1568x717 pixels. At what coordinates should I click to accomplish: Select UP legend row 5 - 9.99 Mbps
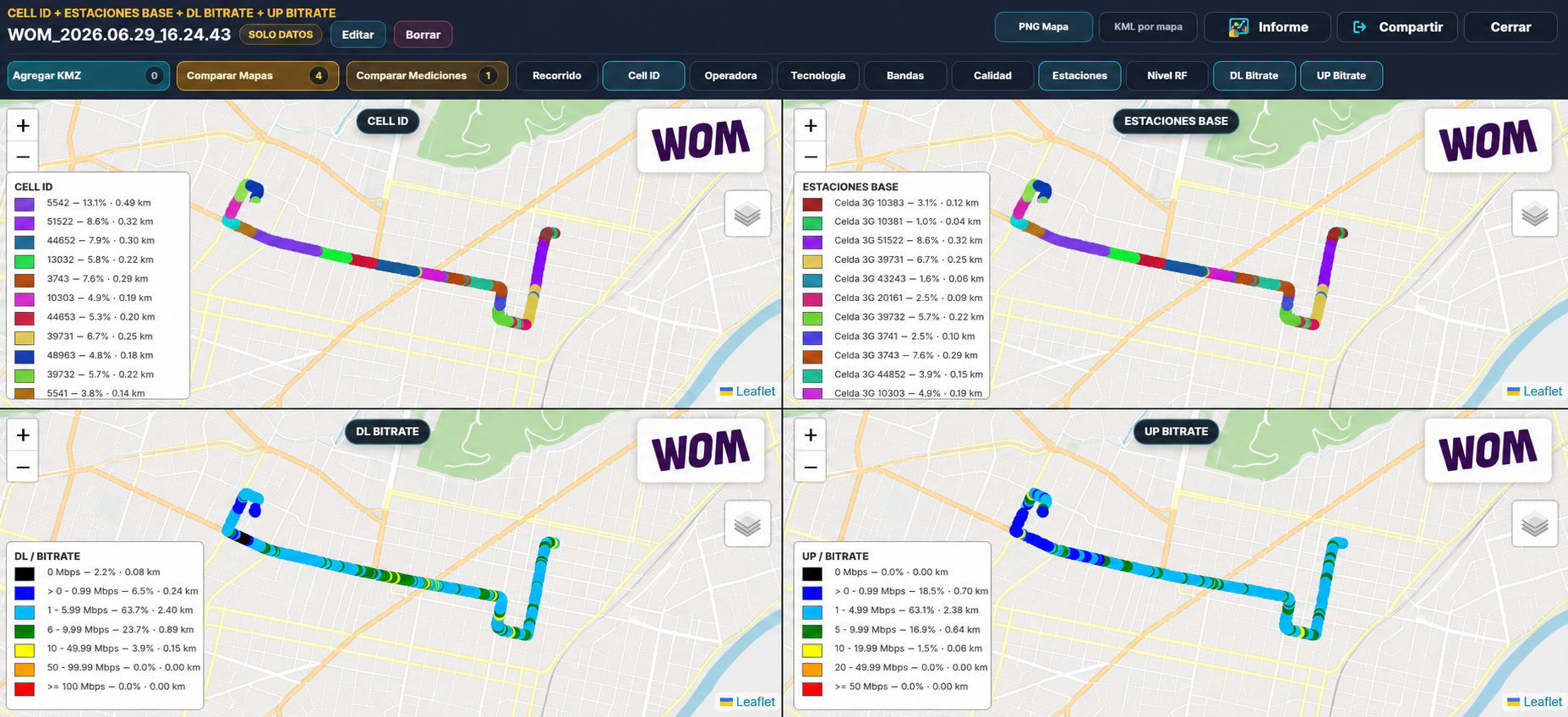tap(894, 629)
